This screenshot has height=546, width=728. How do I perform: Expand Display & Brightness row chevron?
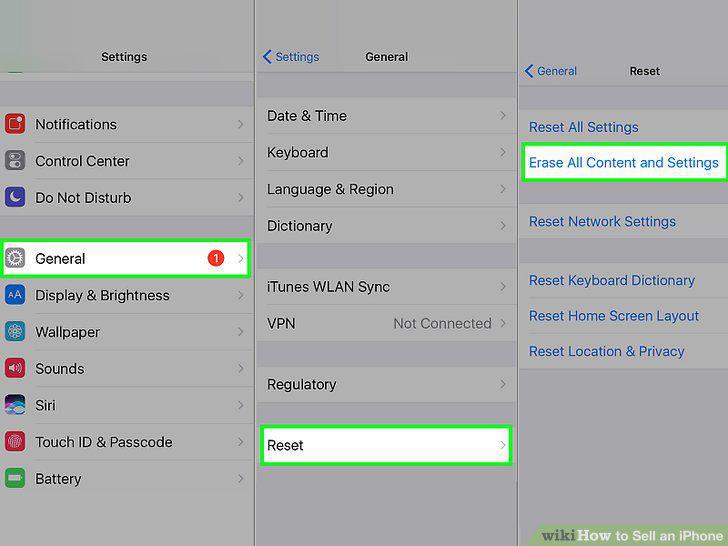point(240,295)
